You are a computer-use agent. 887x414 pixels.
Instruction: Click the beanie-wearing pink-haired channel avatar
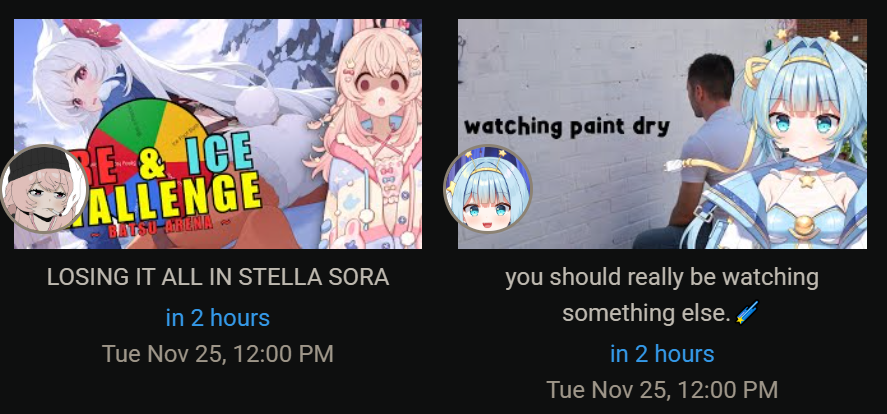(x=44, y=189)
